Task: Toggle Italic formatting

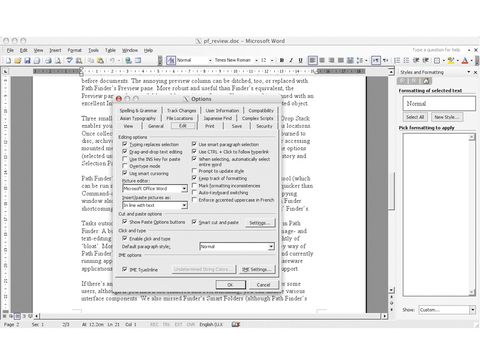Action: 291,60
